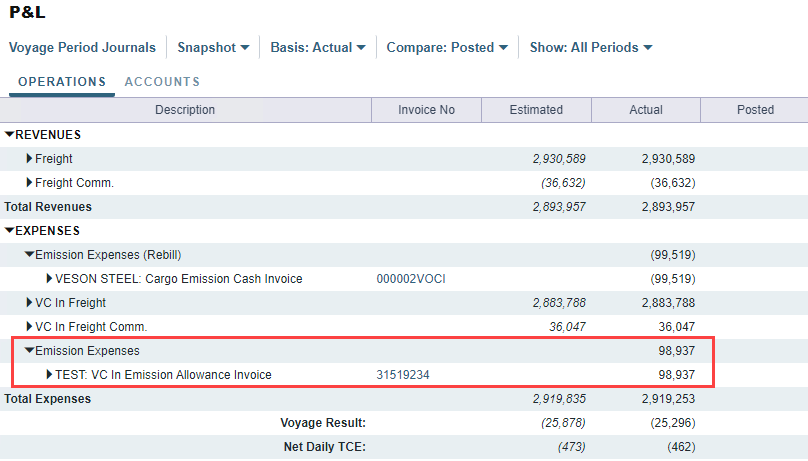Expand VESON STEEL Cargo Emission Cash Invoice
The image size is (808, 461).
coord(50,279)
